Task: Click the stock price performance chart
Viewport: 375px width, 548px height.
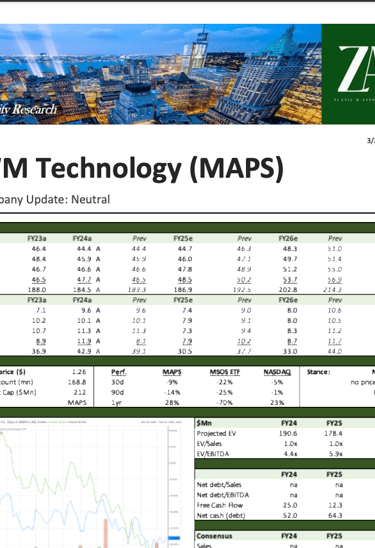Action: 92,483
